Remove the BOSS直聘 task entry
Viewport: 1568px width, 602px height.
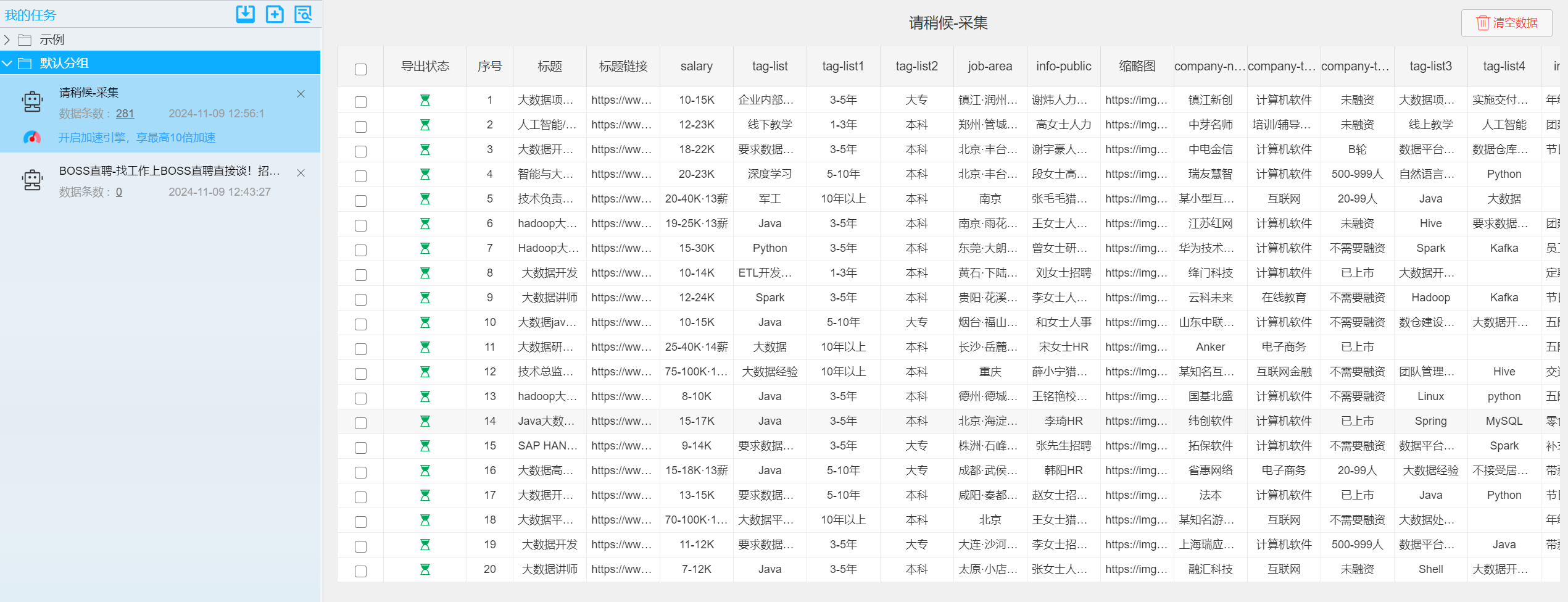coord(301,173)
